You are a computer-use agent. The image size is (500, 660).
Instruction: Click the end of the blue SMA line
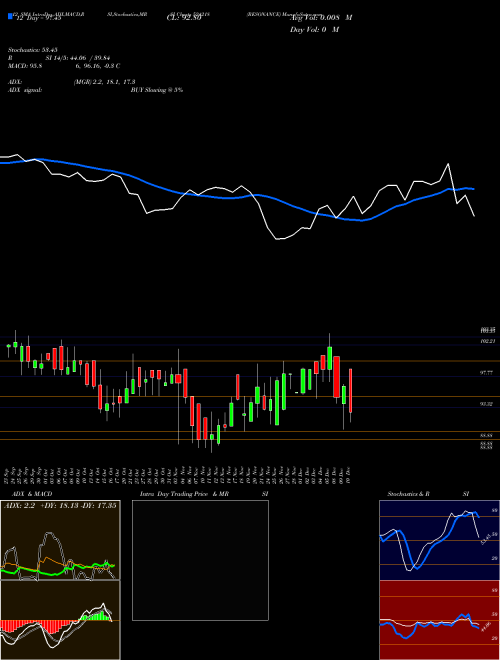click(x=474, y=189)
